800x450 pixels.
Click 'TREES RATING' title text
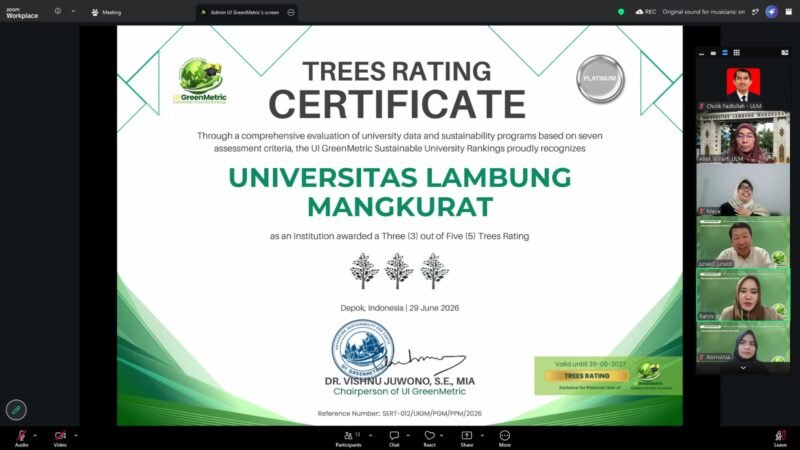397,71
